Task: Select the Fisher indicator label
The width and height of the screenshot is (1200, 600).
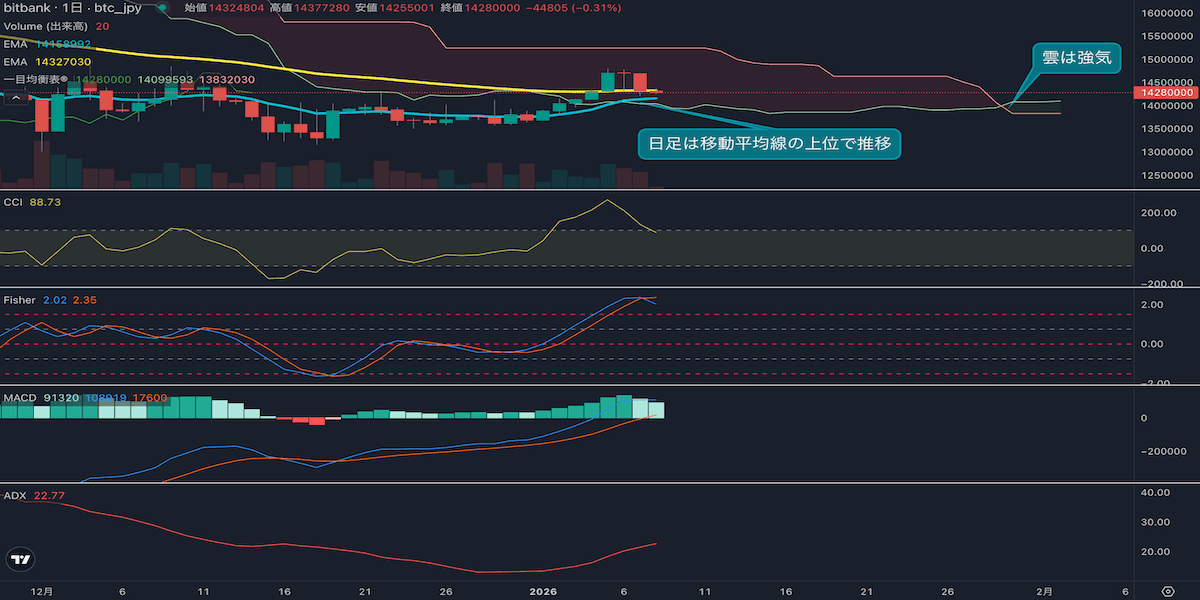Action: point(20,300)
